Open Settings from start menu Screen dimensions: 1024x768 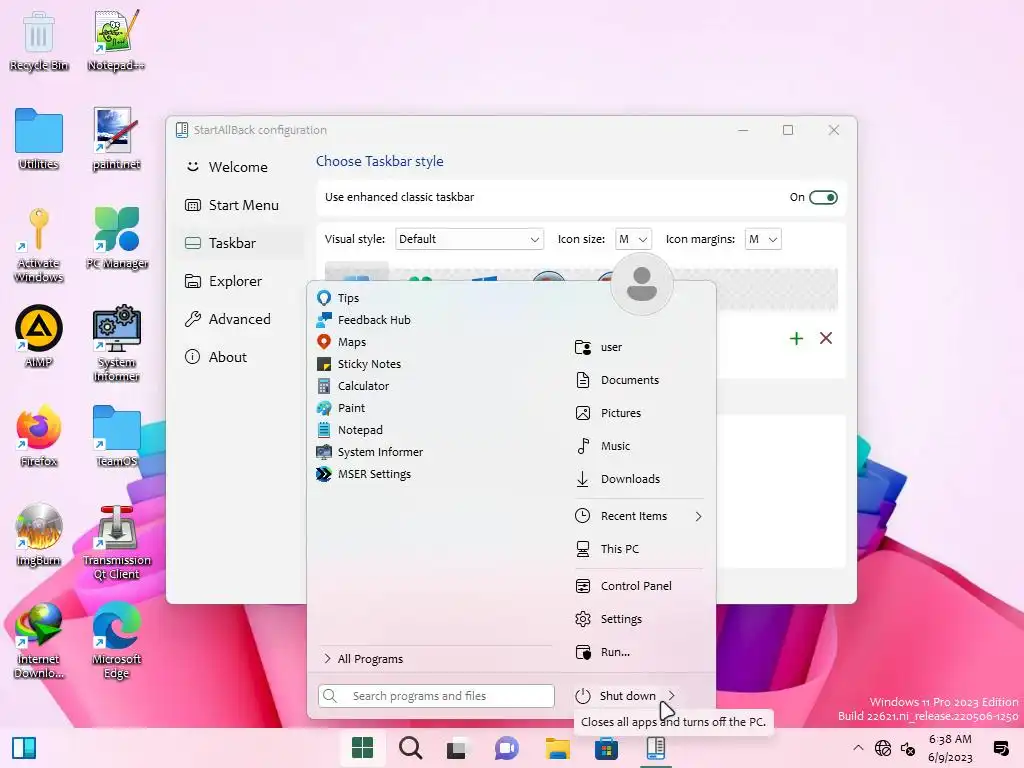[609, 618]
